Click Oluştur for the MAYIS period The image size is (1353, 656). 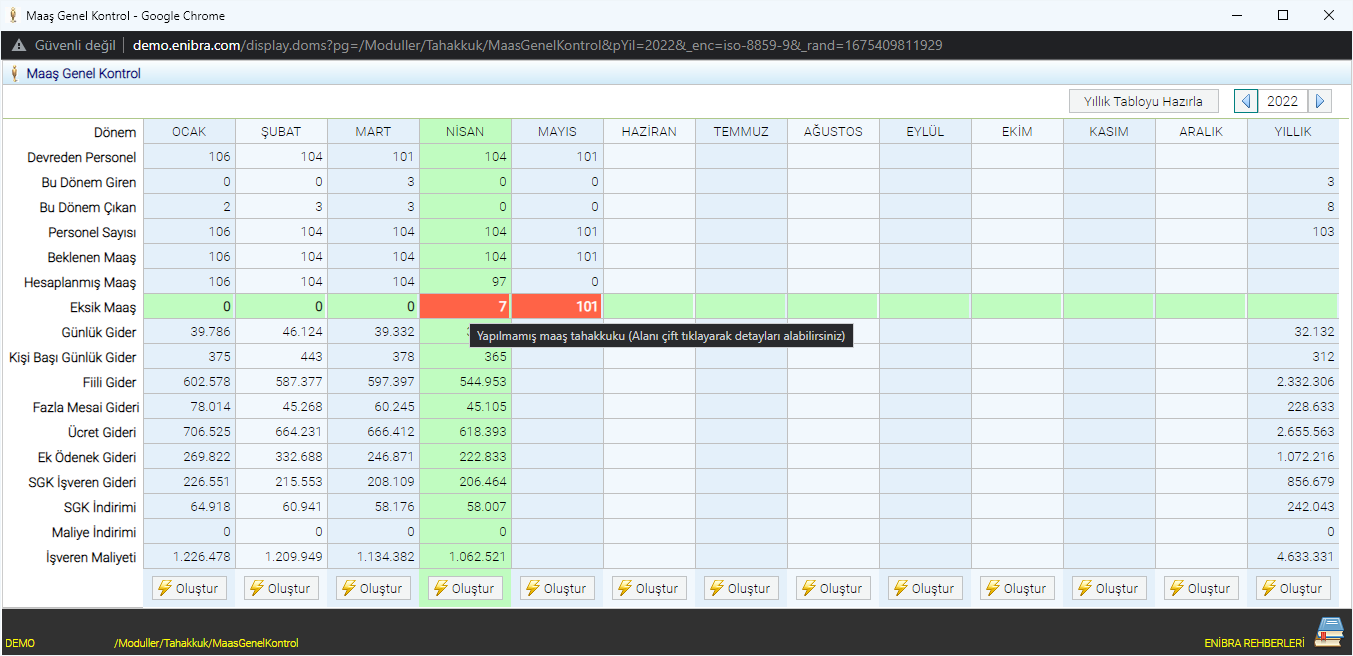[557, 588]
